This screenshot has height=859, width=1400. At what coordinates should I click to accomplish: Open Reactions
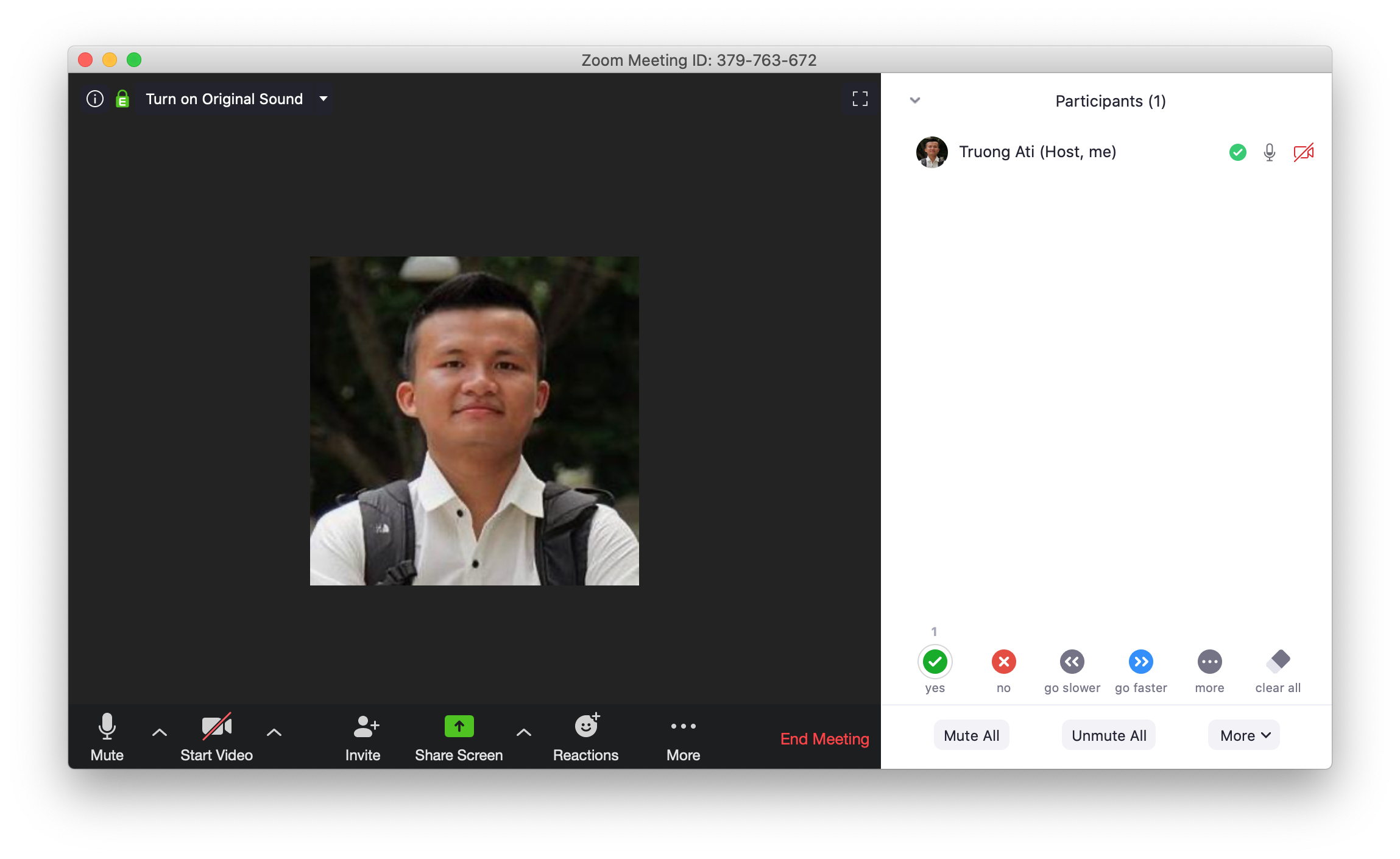(585, 737)
